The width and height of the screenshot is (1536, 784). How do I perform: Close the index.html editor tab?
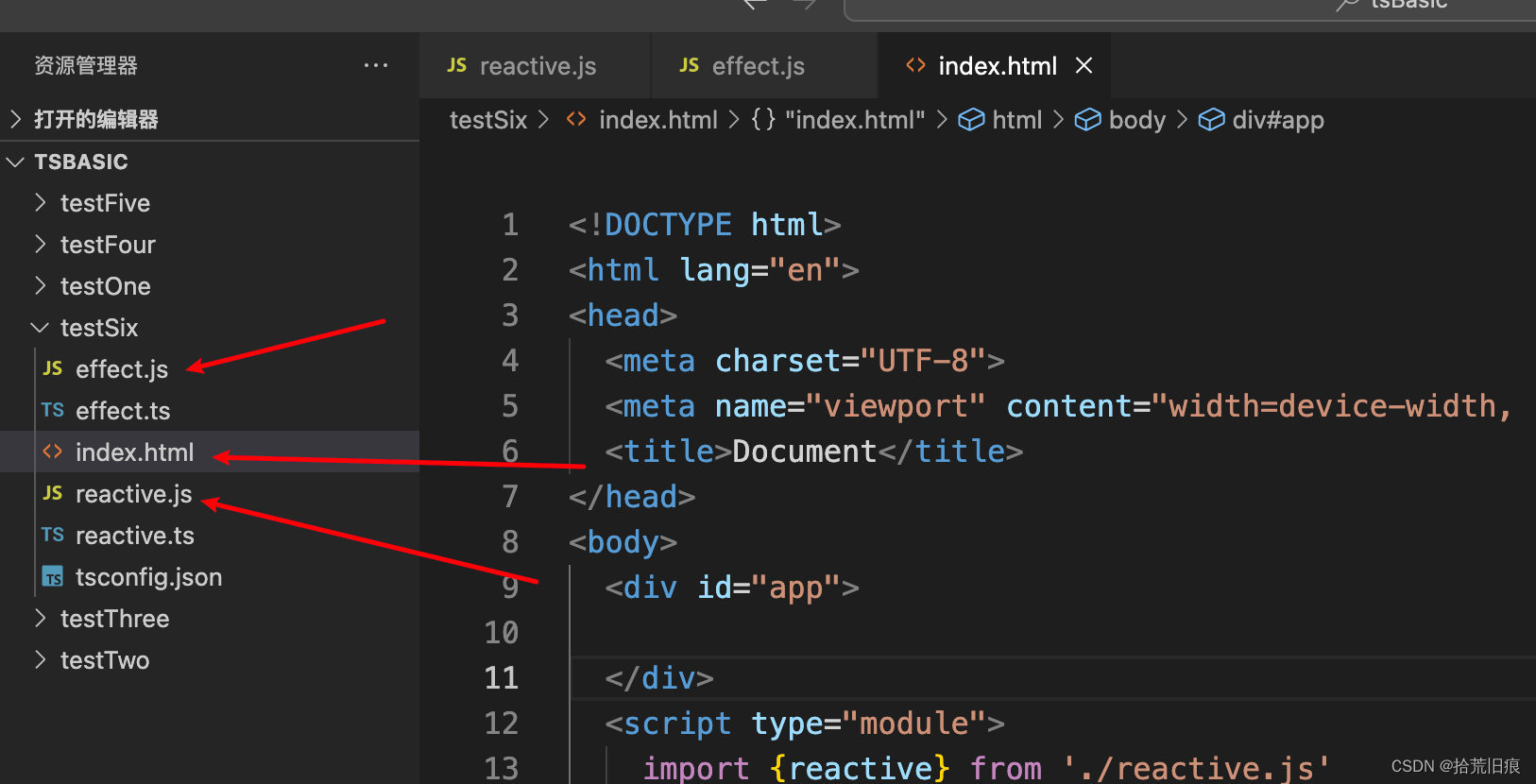click(x=1084, y=65)
